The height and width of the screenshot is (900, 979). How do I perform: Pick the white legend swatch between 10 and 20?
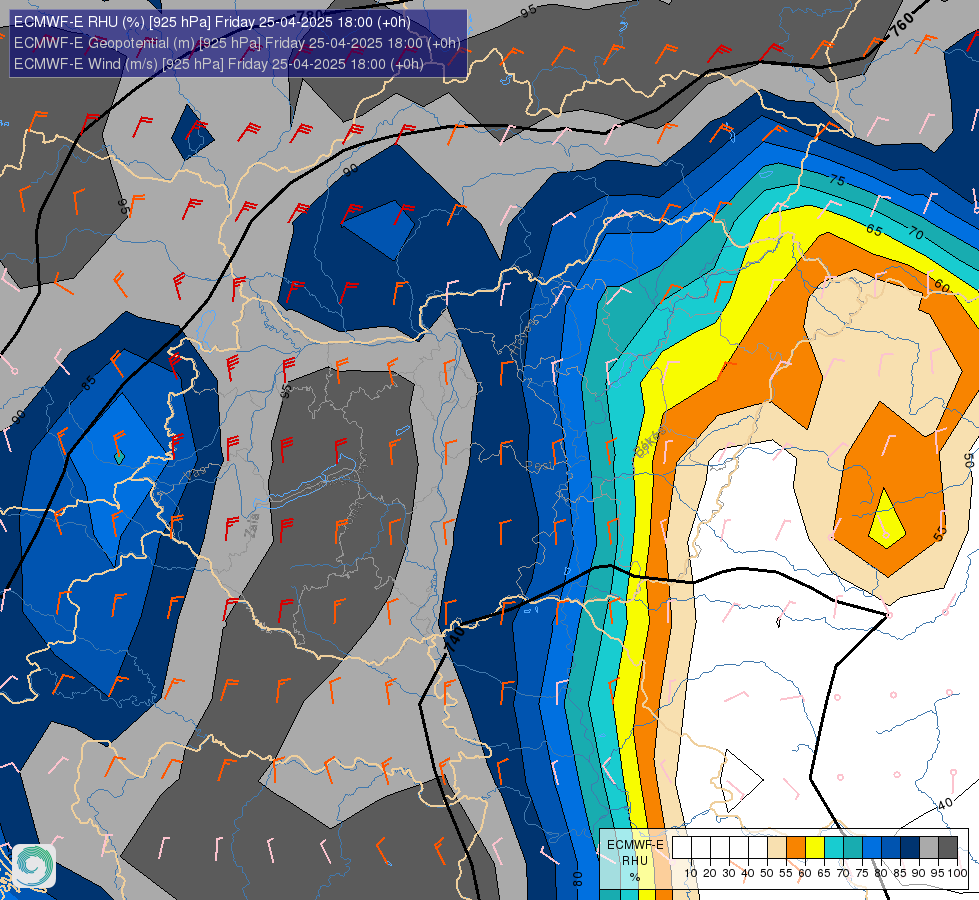click(701, 848)
